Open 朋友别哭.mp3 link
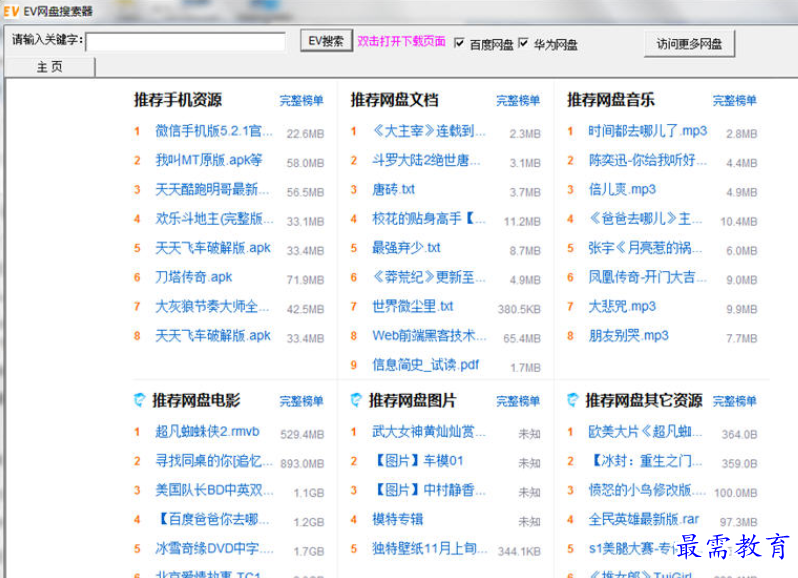The image size is (798, 578). click(629, 336)
